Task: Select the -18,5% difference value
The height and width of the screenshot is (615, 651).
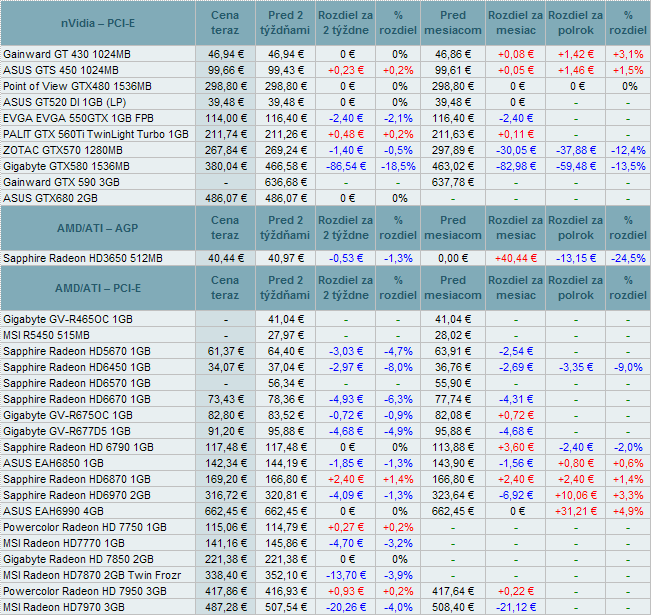Action: 398,166
